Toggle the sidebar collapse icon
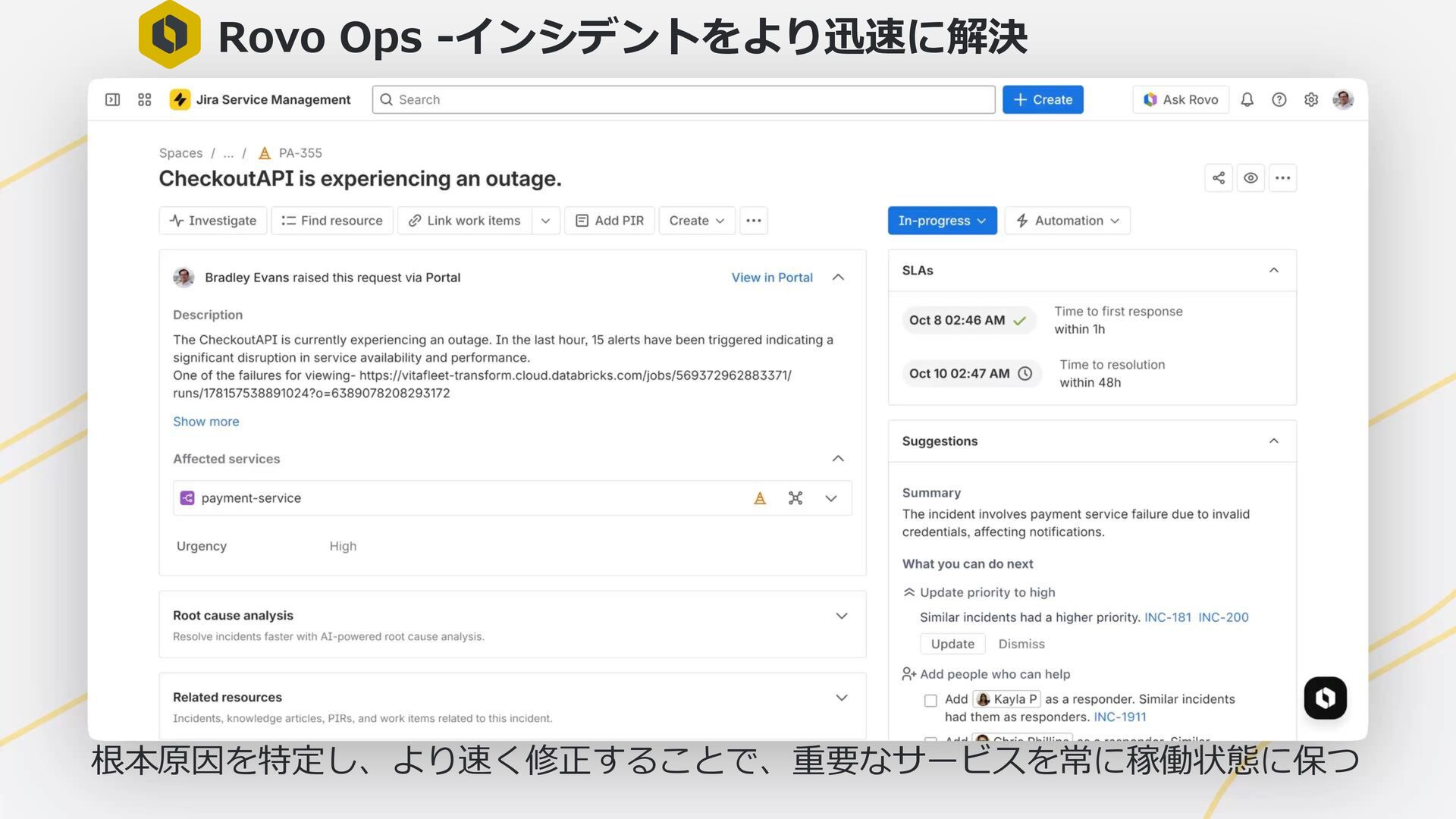1456x819 pixels. point(112,99)
